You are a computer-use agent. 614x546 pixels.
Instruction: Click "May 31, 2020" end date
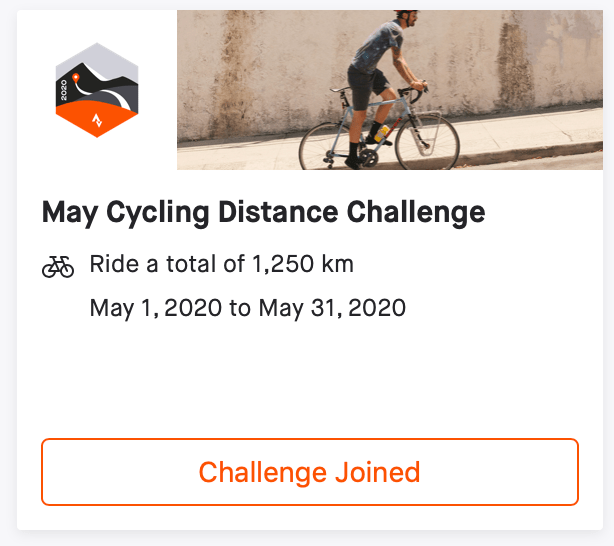click(332, 307)
